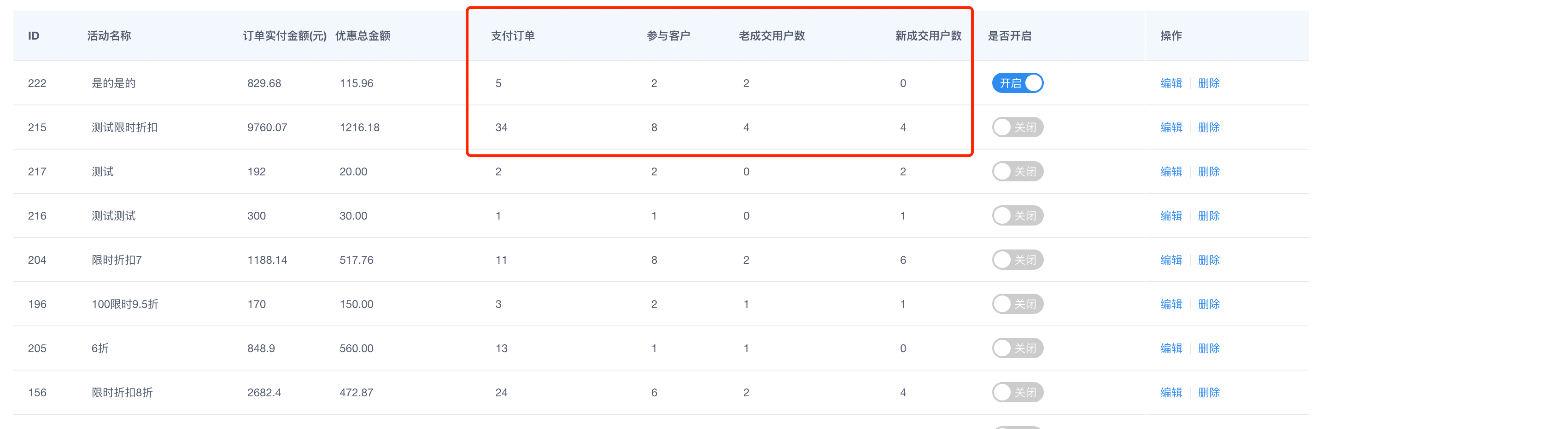1568x429 pixels.
Task: Delete the 测试限时折扣 activity
Action: [1208, 127]
